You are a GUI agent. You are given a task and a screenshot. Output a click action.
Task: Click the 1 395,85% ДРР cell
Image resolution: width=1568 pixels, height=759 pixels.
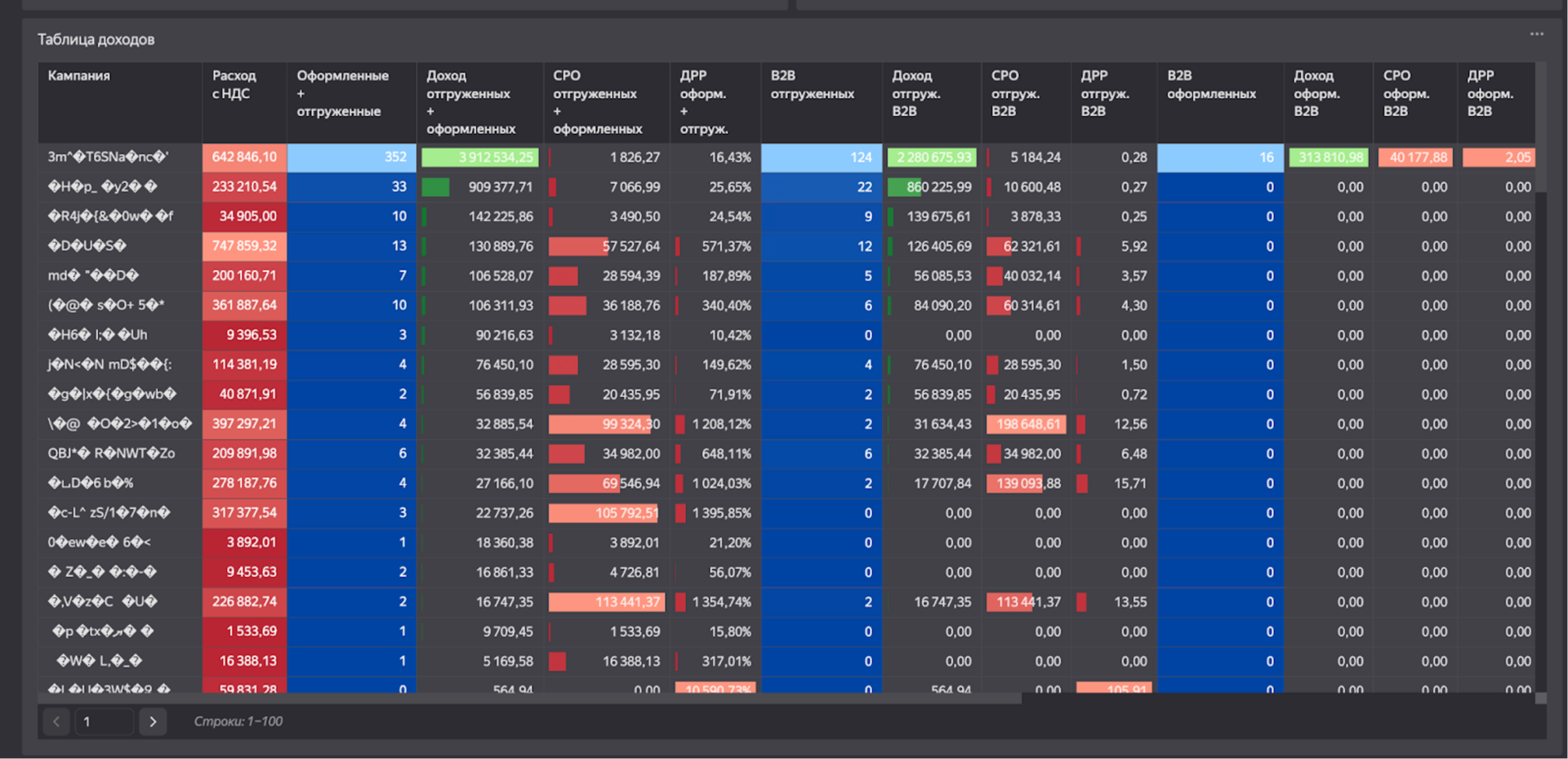[x=714, y=513]
